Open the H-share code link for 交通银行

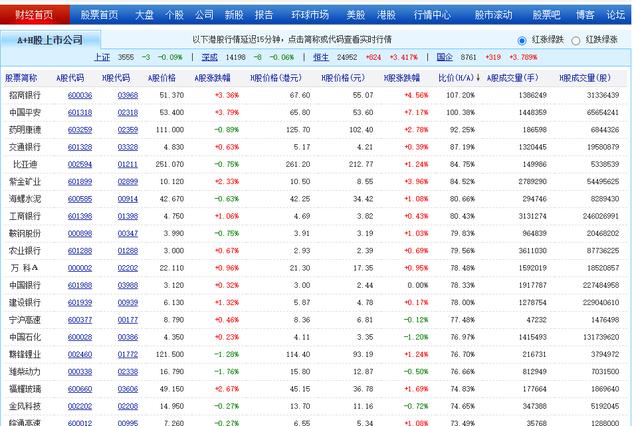click(x=128, y=147)
